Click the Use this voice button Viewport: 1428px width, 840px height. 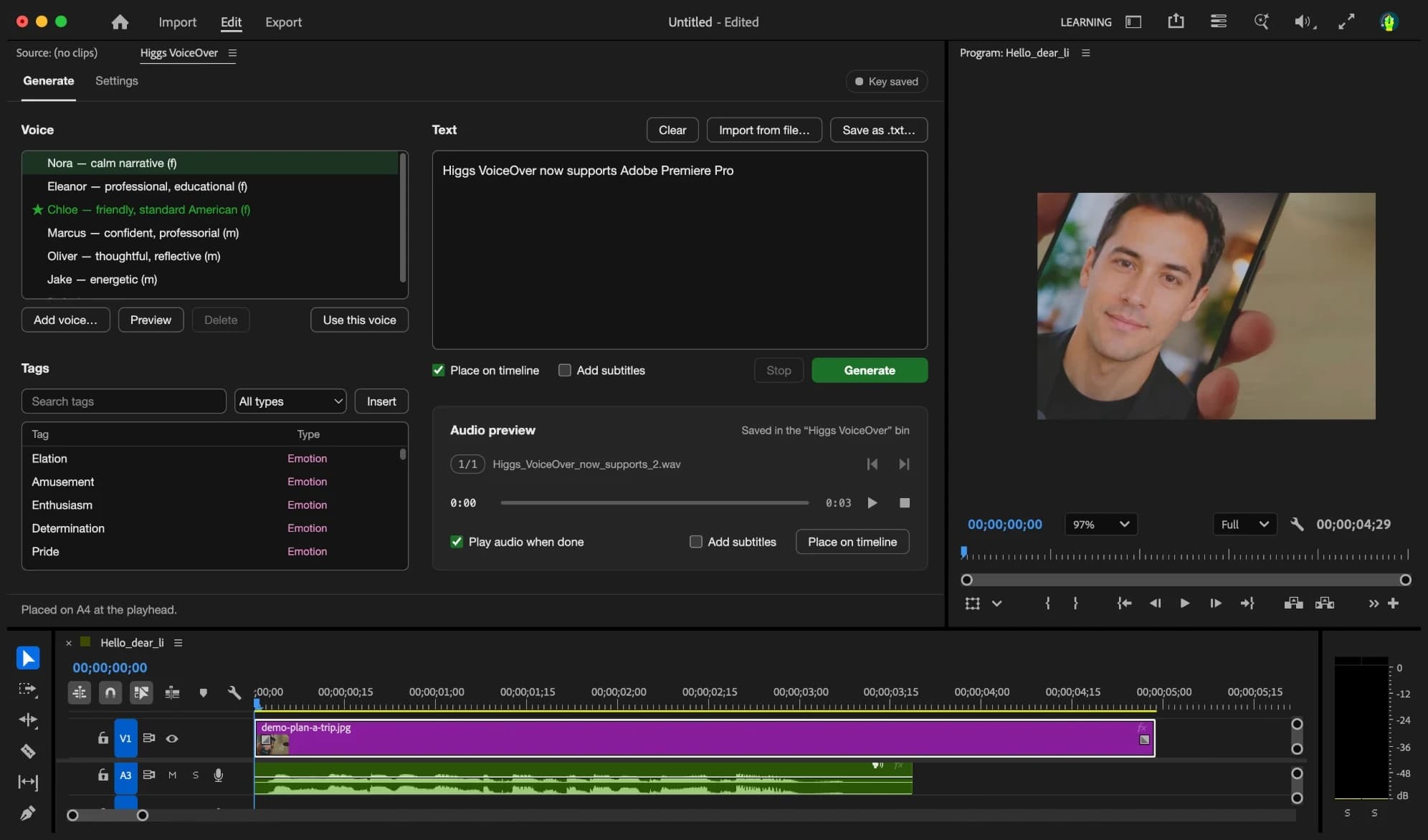(359, 320)
